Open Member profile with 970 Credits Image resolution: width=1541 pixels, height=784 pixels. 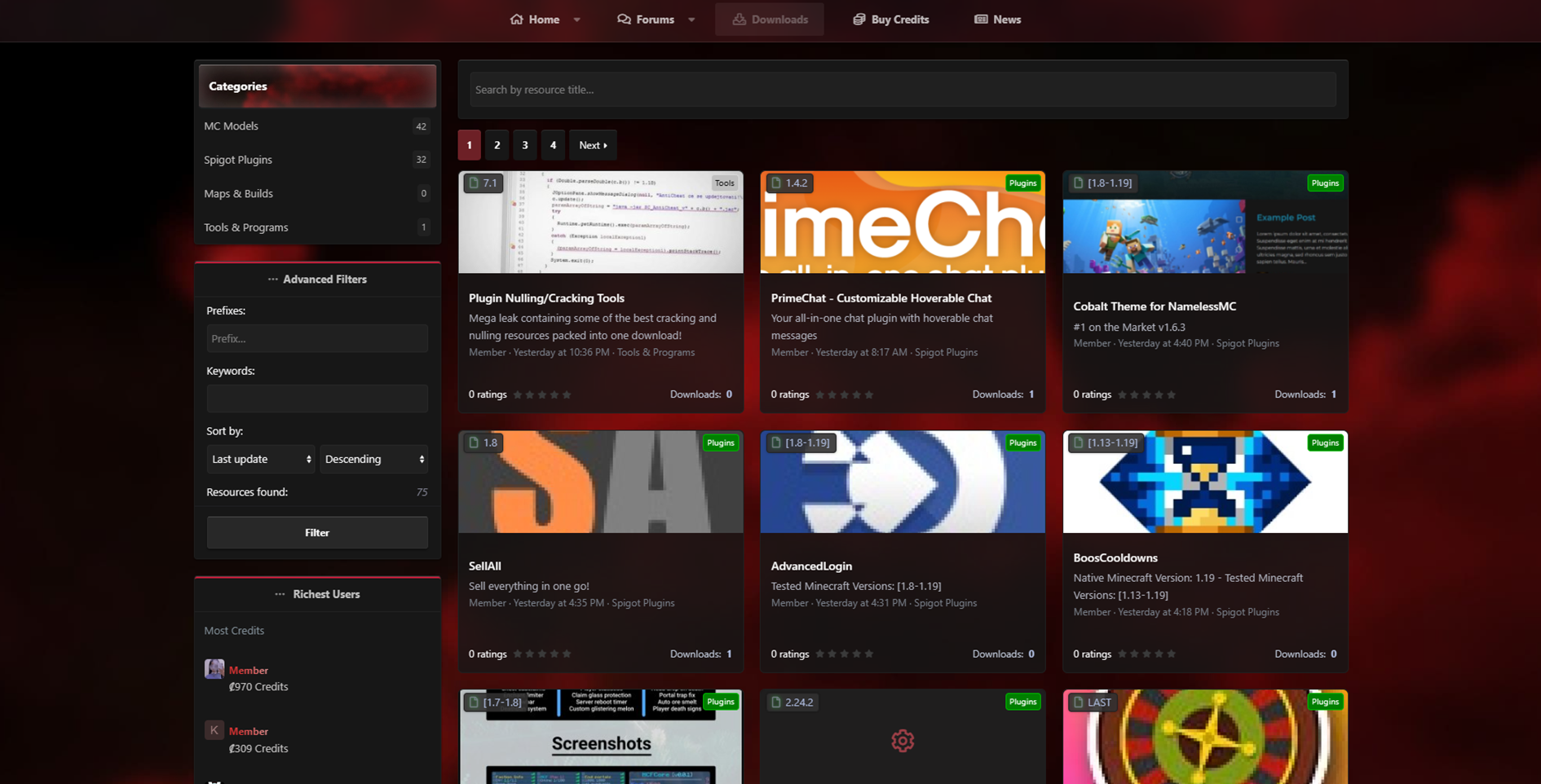(249, 670)
